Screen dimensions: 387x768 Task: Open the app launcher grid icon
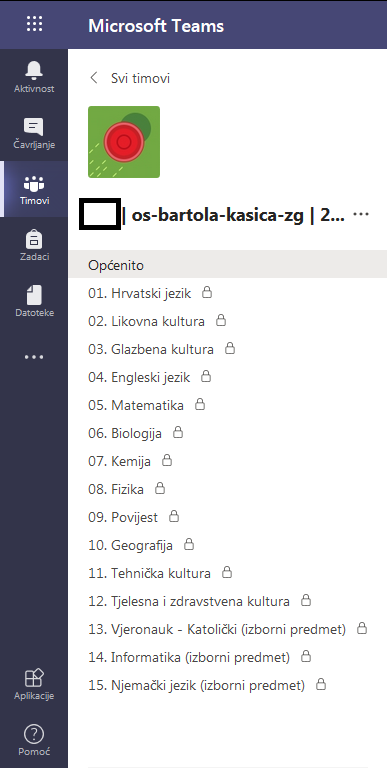[x=34, y=24]
